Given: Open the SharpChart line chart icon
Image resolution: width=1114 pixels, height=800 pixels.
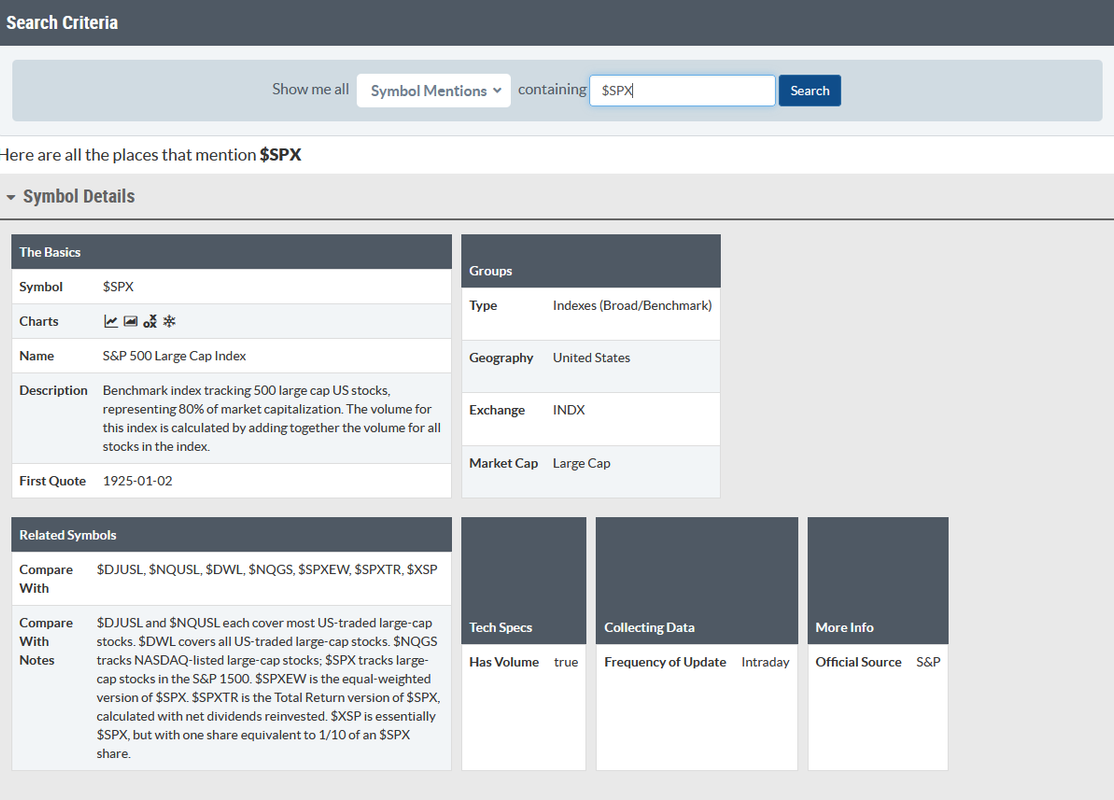Looking at the screenshot, I should coord(111,321).
